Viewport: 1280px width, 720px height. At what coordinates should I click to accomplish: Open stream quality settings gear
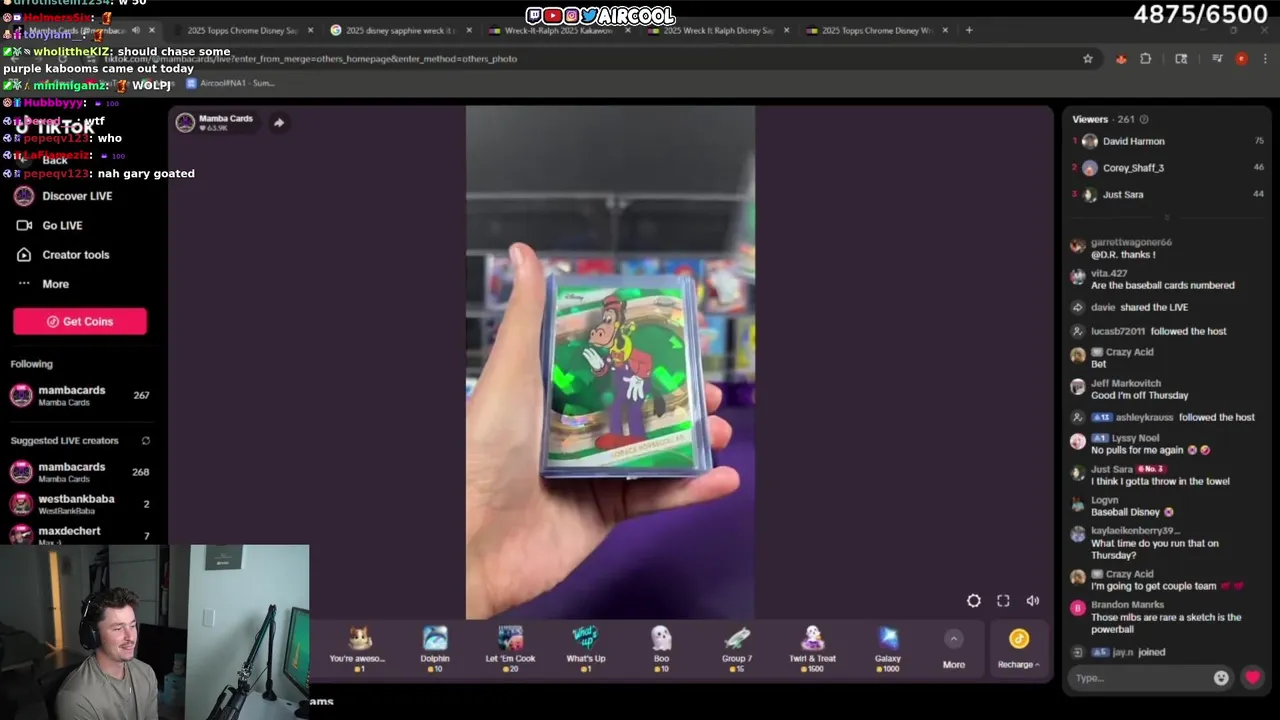974,600
